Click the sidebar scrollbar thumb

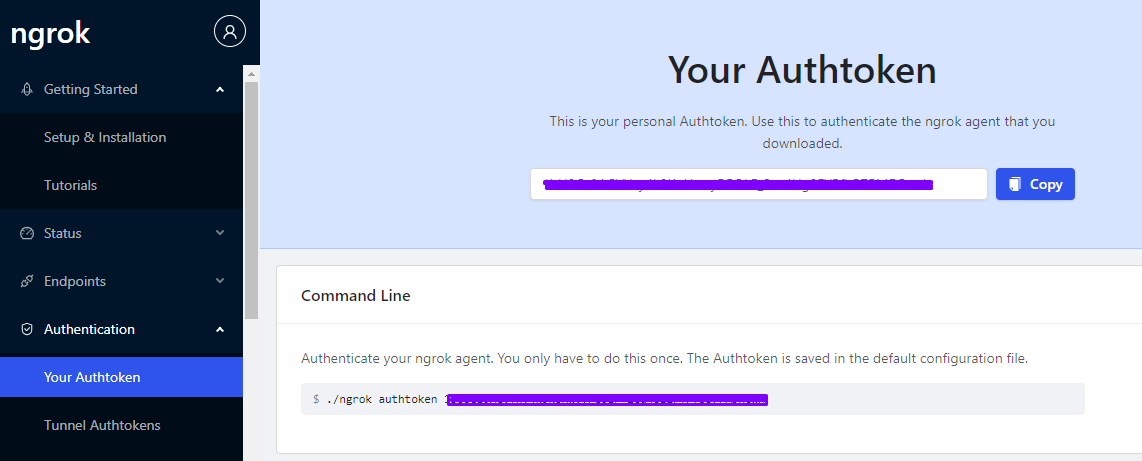251,200
